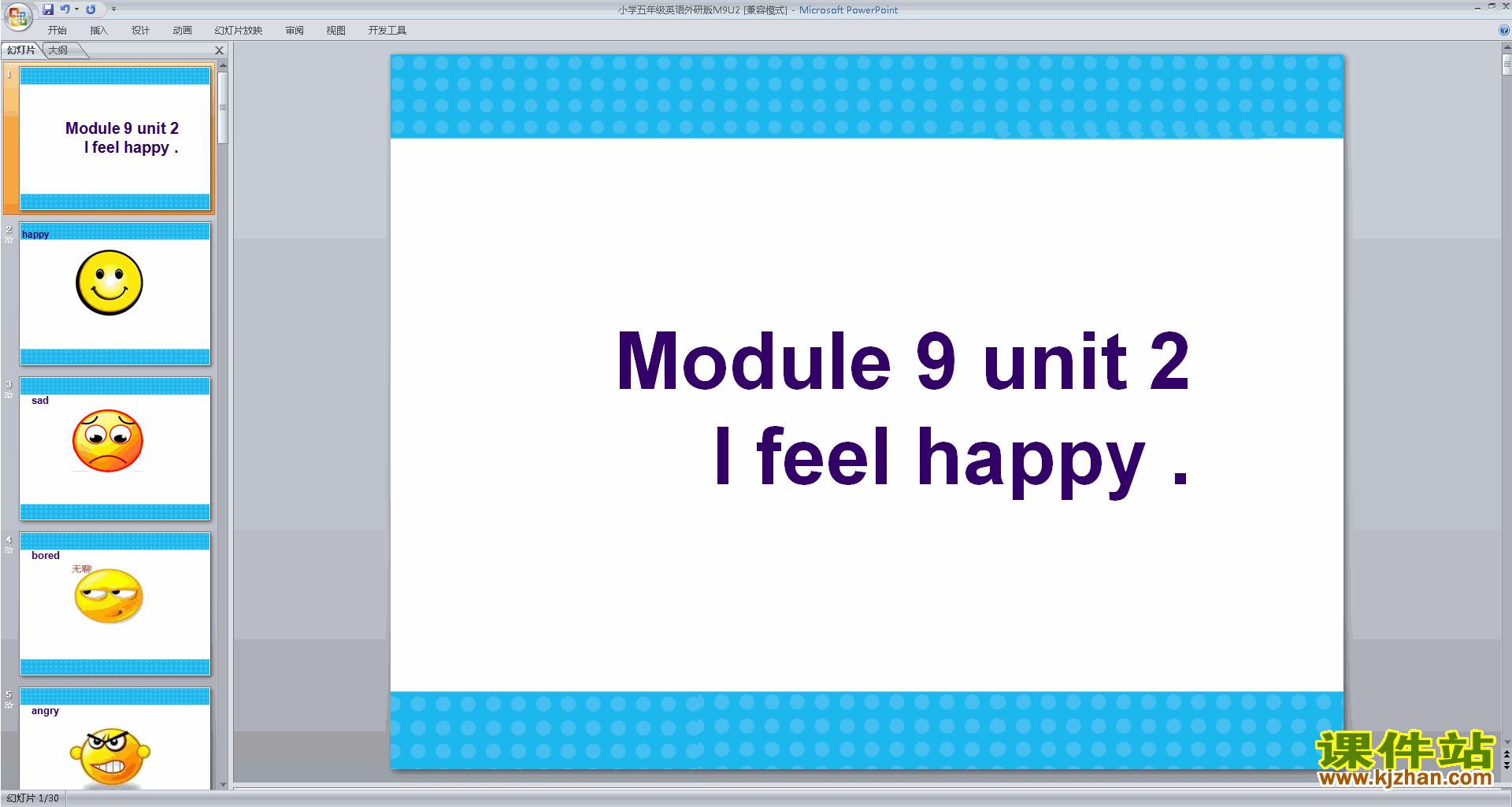Viewport: 1512px width, 807px height.
Task: Open the 审阅 ribbon tab
Action: pyautogui.click(x=295, y=31)
